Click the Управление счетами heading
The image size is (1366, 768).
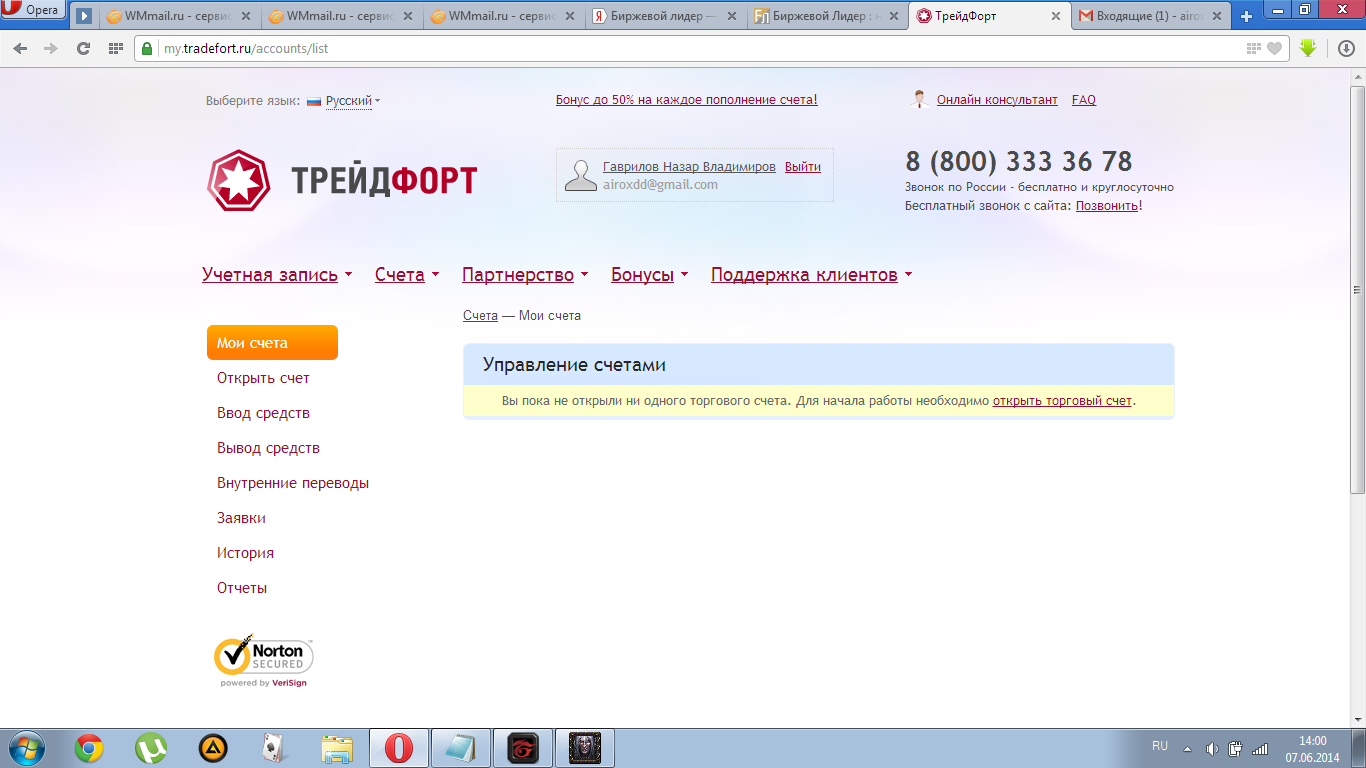[574, 365]
